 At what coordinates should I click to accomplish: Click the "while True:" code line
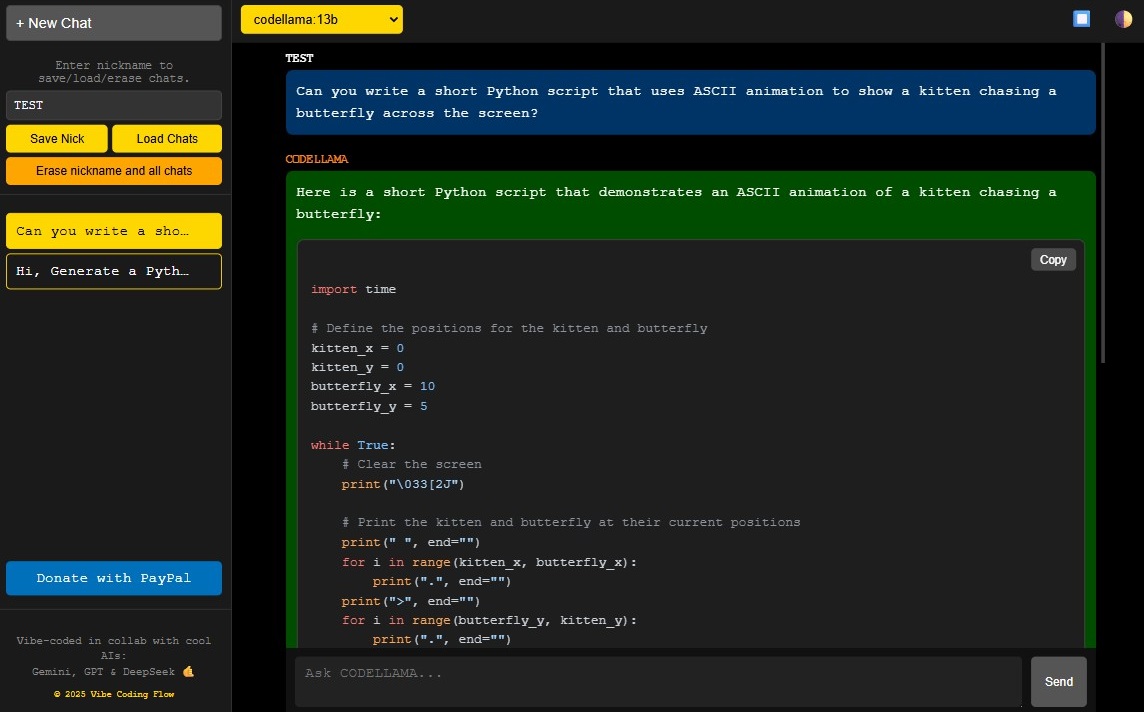353,445
